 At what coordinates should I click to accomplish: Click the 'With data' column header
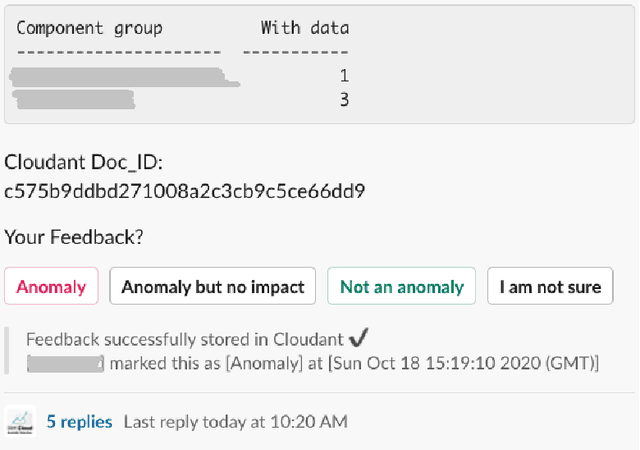(305, 28)
